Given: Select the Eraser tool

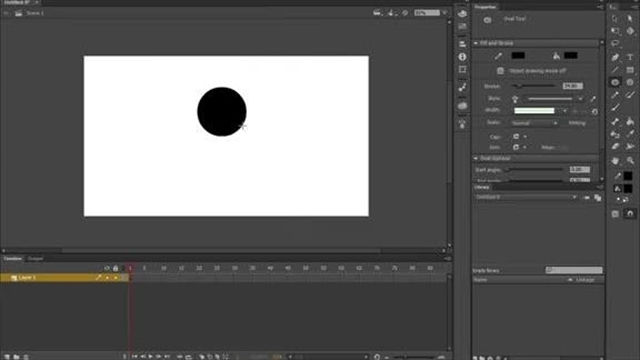Looking at the screenshot, I should point(615,147).
